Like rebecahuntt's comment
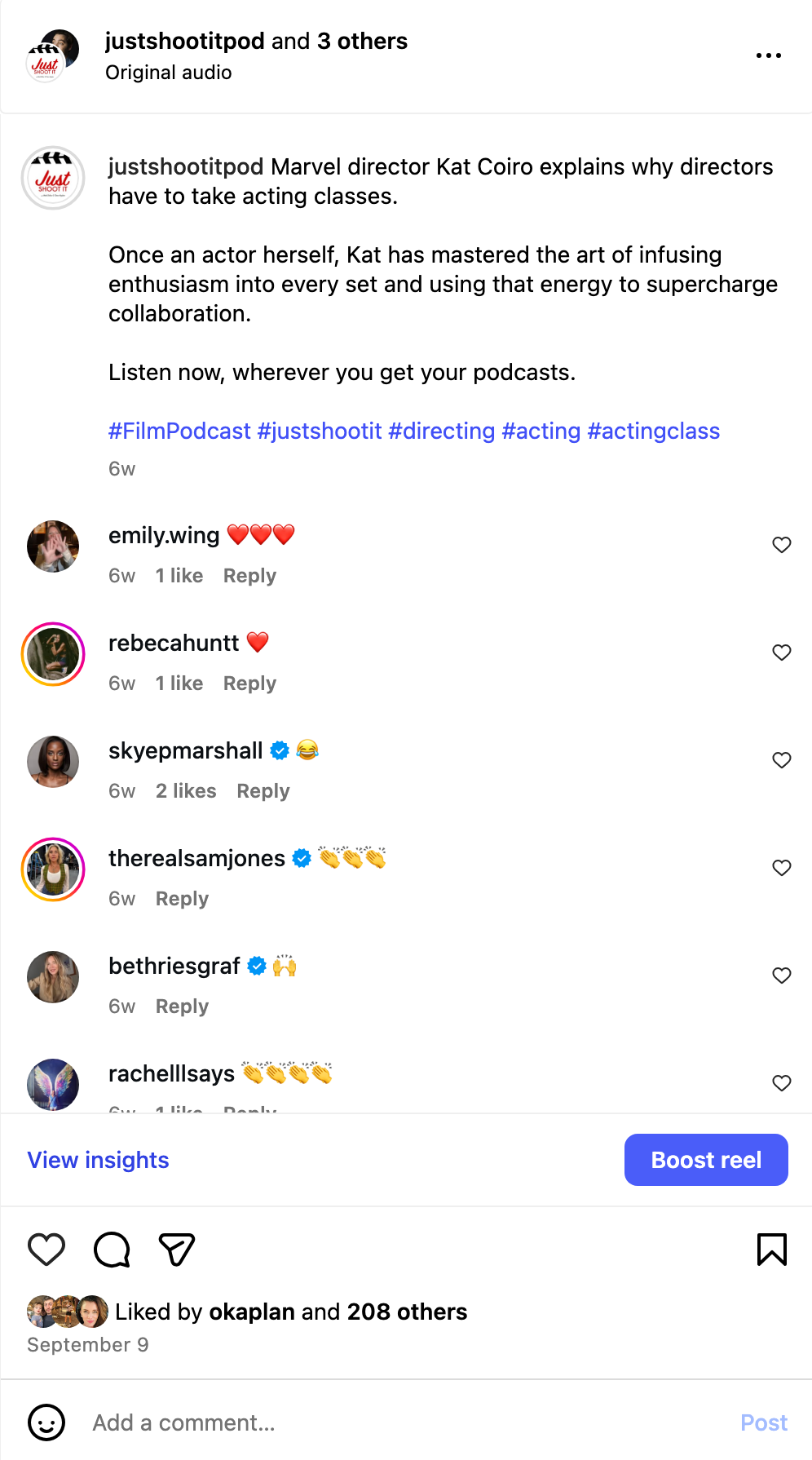812x1460 pixels. click(x=781, y=653)
